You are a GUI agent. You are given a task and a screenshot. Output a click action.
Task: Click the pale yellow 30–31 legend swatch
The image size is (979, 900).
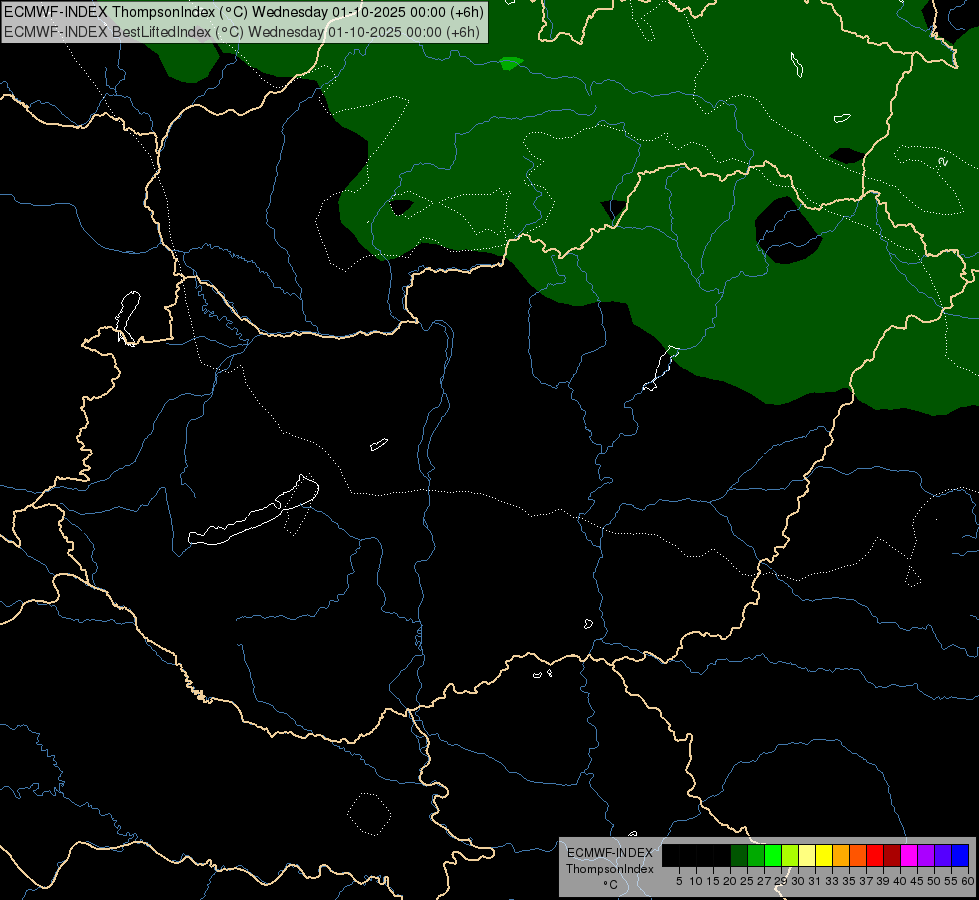tap(807, 855)
